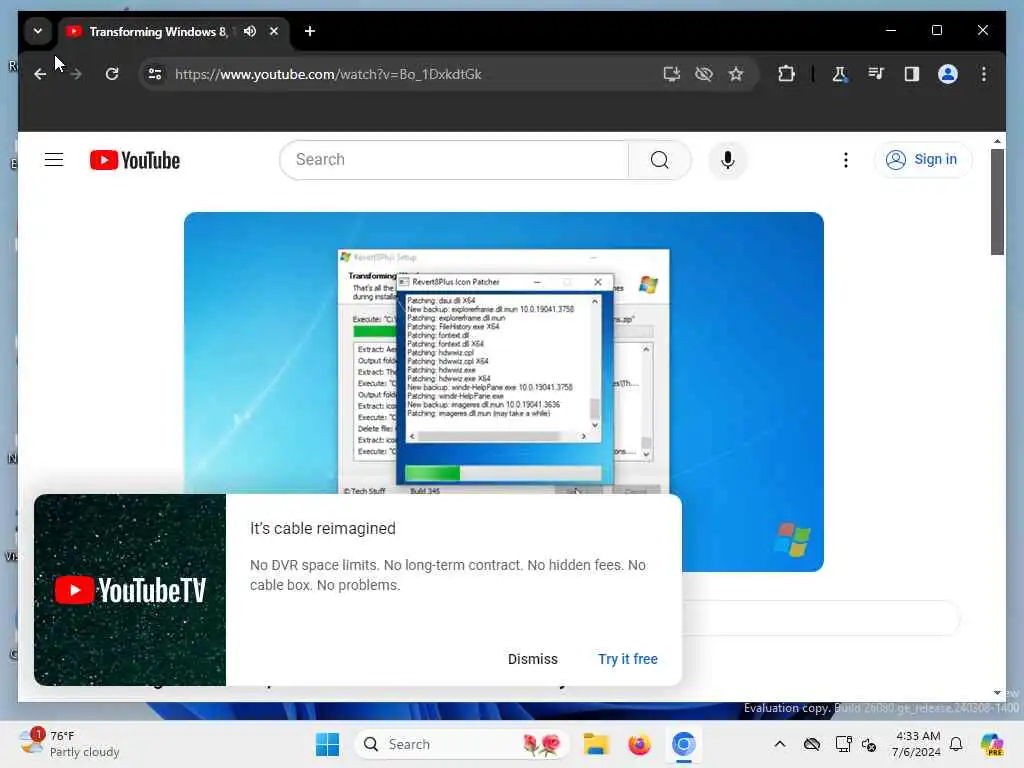Open third-party cookies eye icon
The height and width of the screenshot is (768, 1024).
coord(704,74)
